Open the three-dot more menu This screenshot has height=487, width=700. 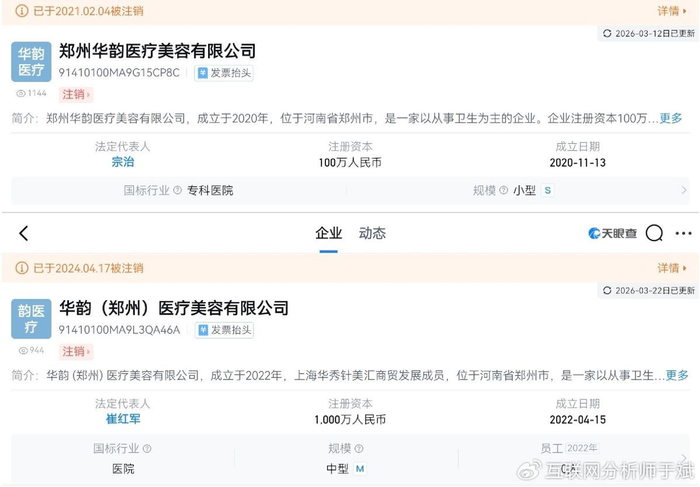pyautogui.click(x=683, y=233)
